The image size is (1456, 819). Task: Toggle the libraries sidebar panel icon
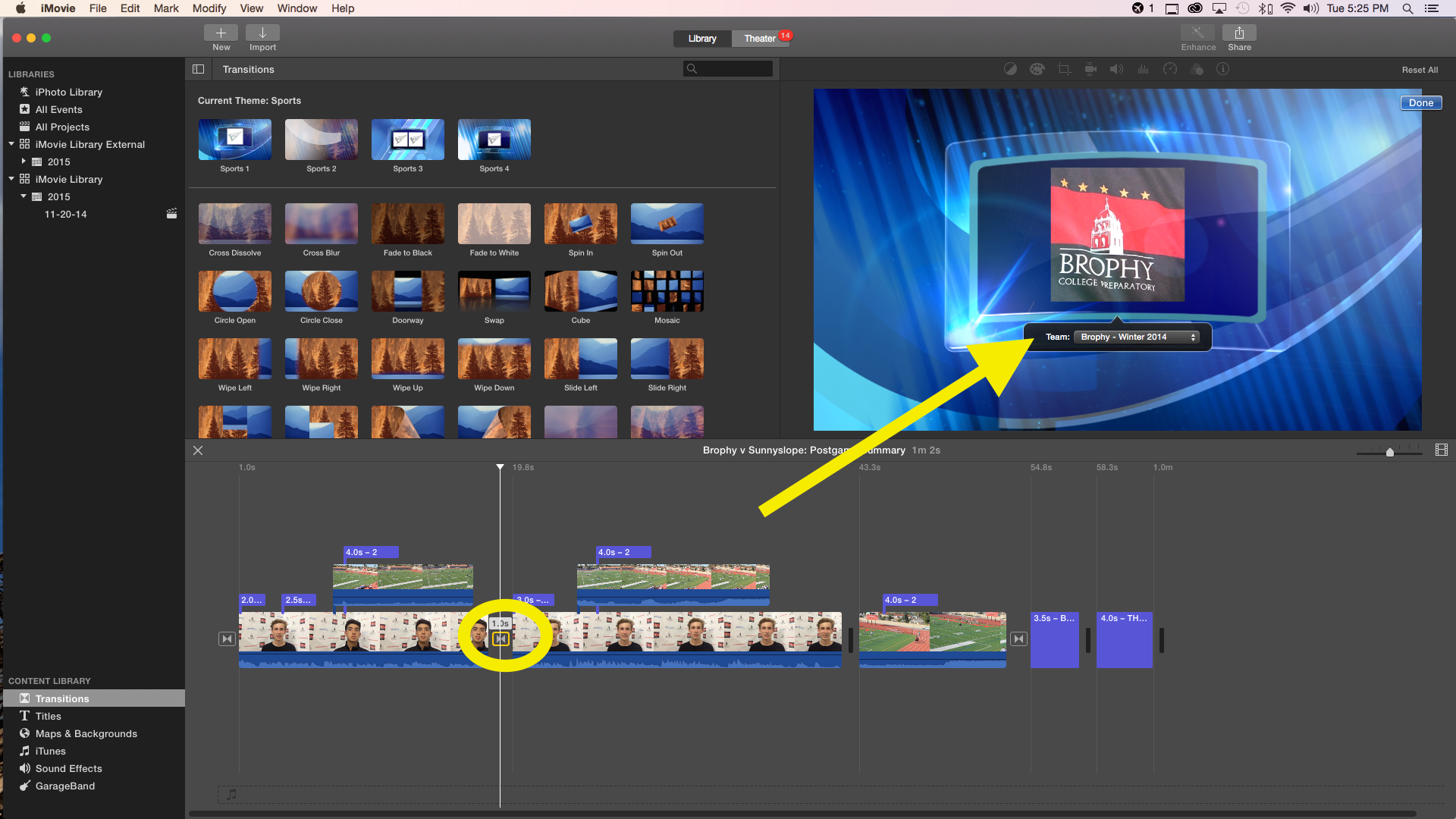[198, 69]
